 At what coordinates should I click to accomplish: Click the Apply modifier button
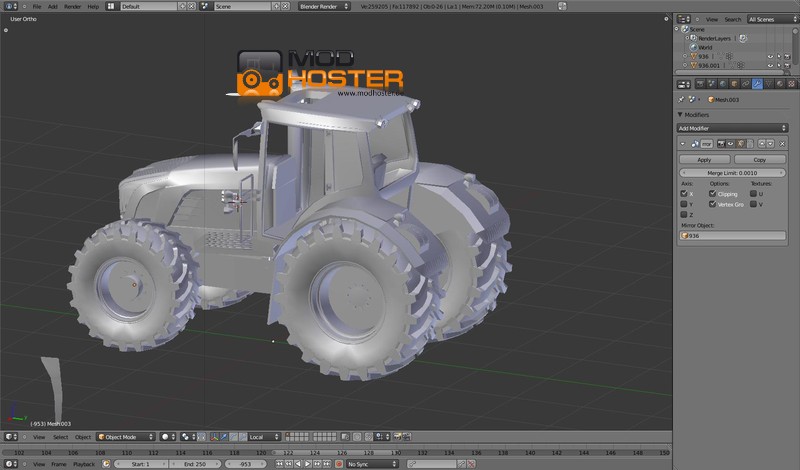point(704,160)
